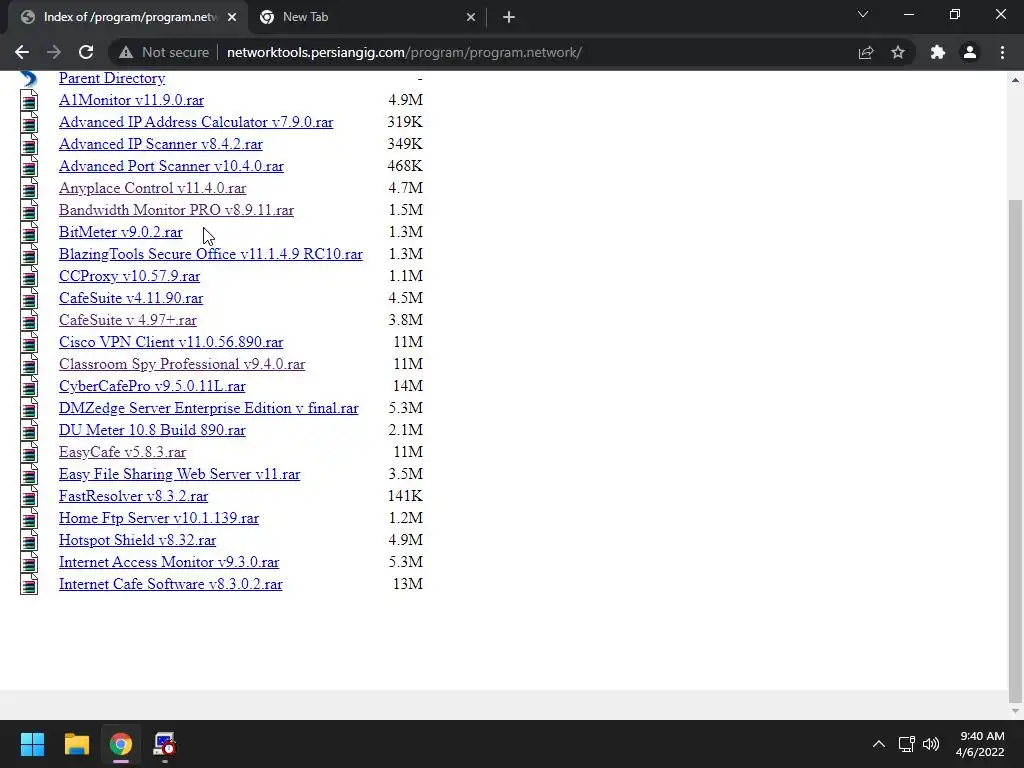The width and height of the screenshot is (1024, 768).
Task: Open the network tray icon
Action: pyautogui.click(x=906, y=744)
